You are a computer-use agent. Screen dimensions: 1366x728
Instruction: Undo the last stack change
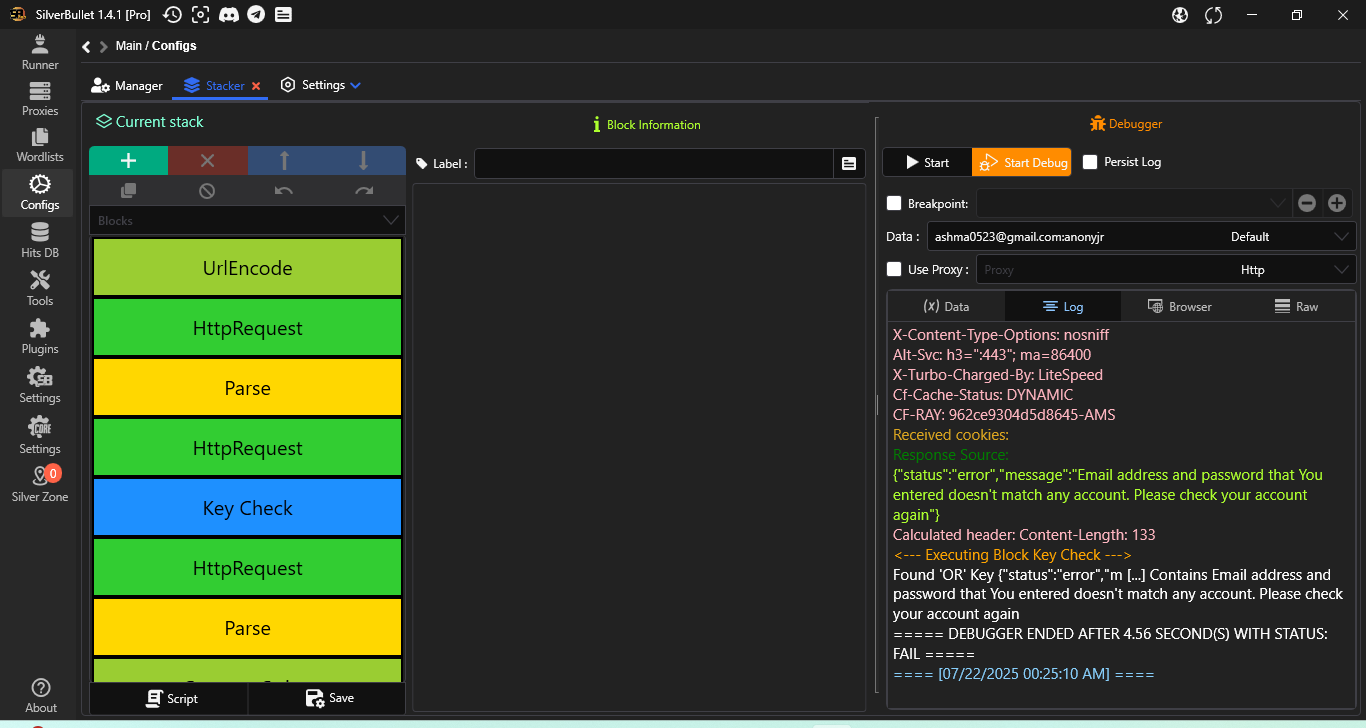coord(284,191)
